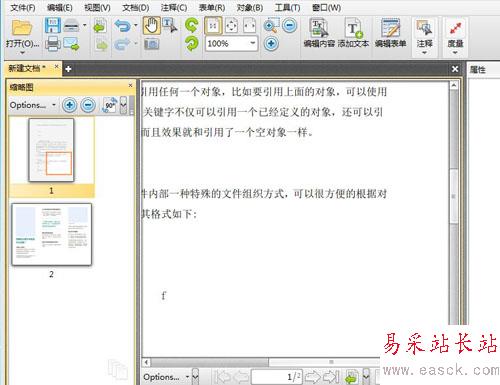Expand the 度量 dropdown arrow

[x=455, y=53]
